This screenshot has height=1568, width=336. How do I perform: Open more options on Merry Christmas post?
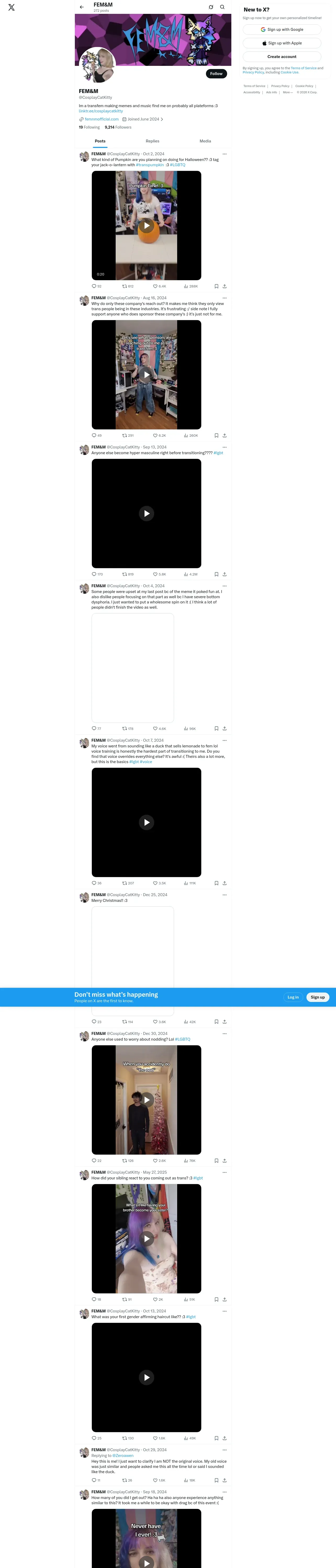tap(225, 895)
